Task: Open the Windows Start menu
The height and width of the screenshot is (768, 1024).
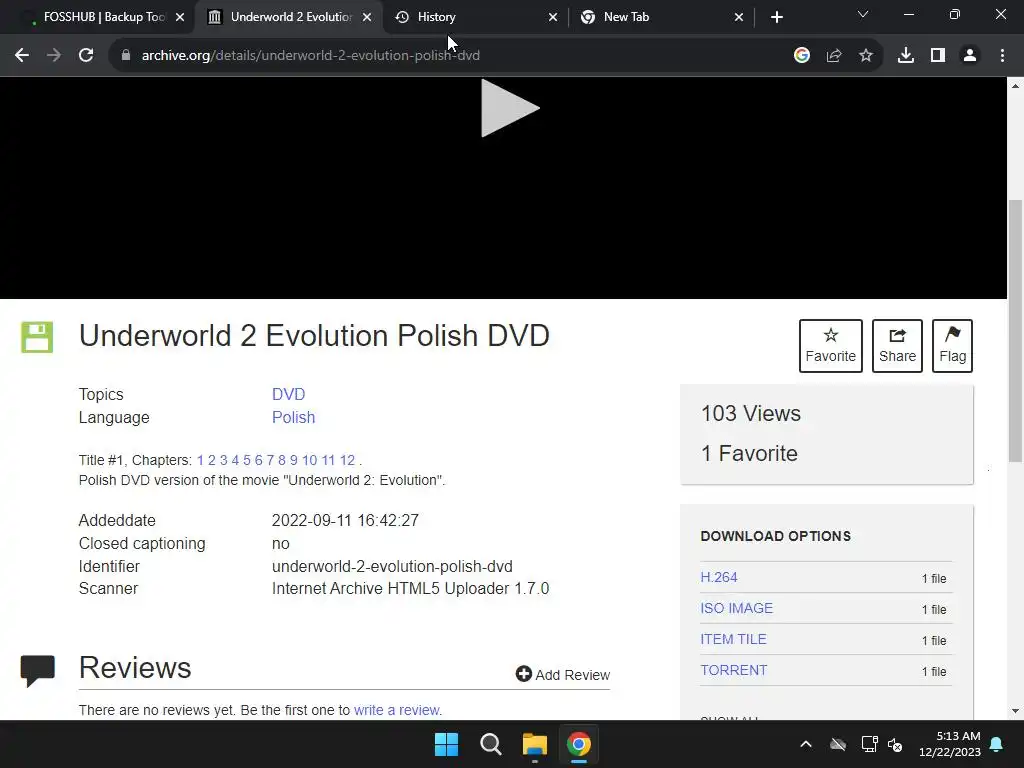Action: (447, 744)
